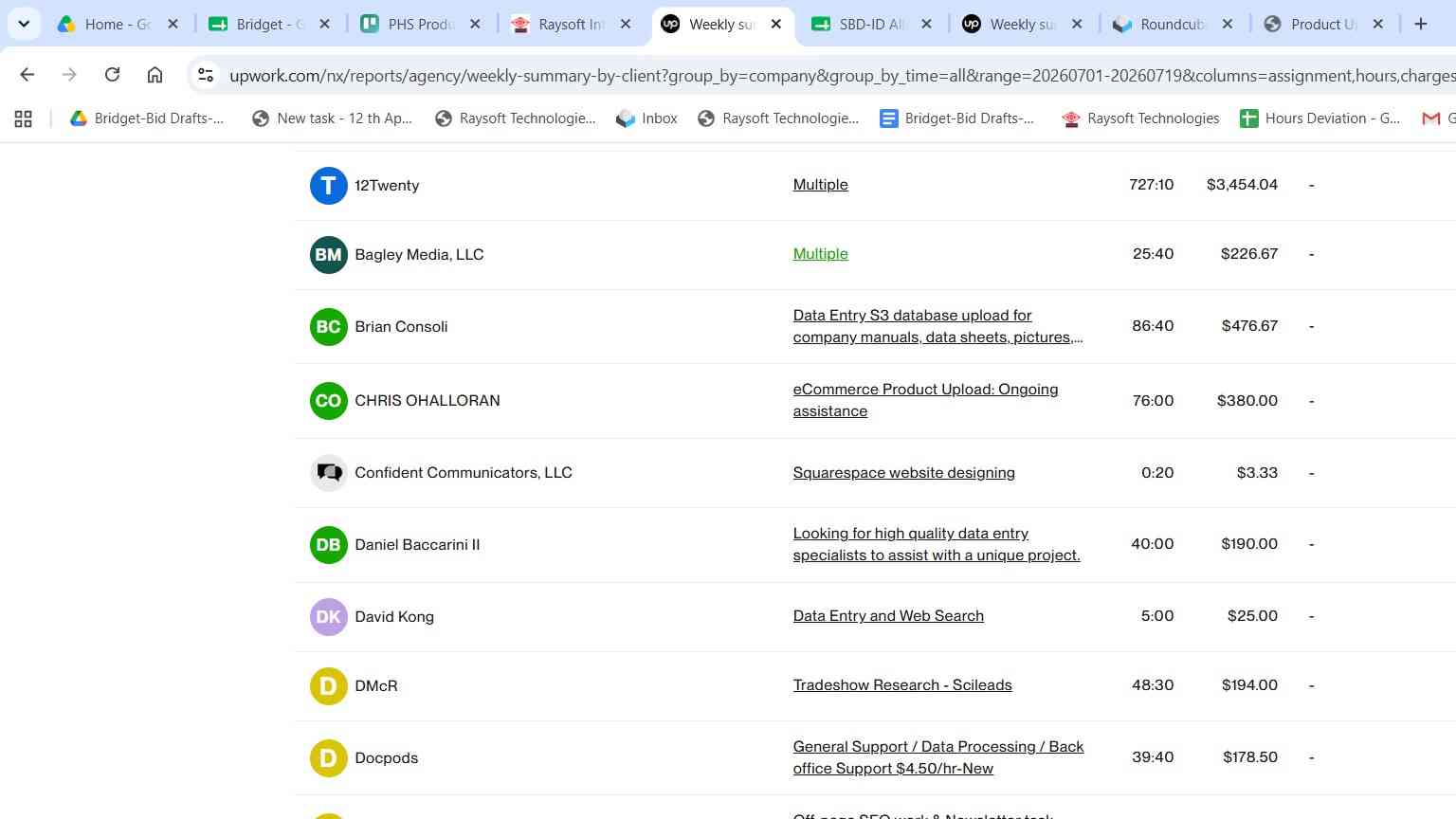
Task: Open the Data Entry and Web Search link
Action: [888, 615]
